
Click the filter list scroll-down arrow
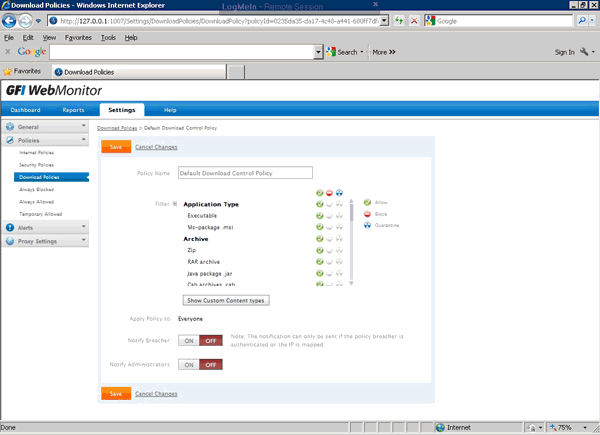[351, 283]
